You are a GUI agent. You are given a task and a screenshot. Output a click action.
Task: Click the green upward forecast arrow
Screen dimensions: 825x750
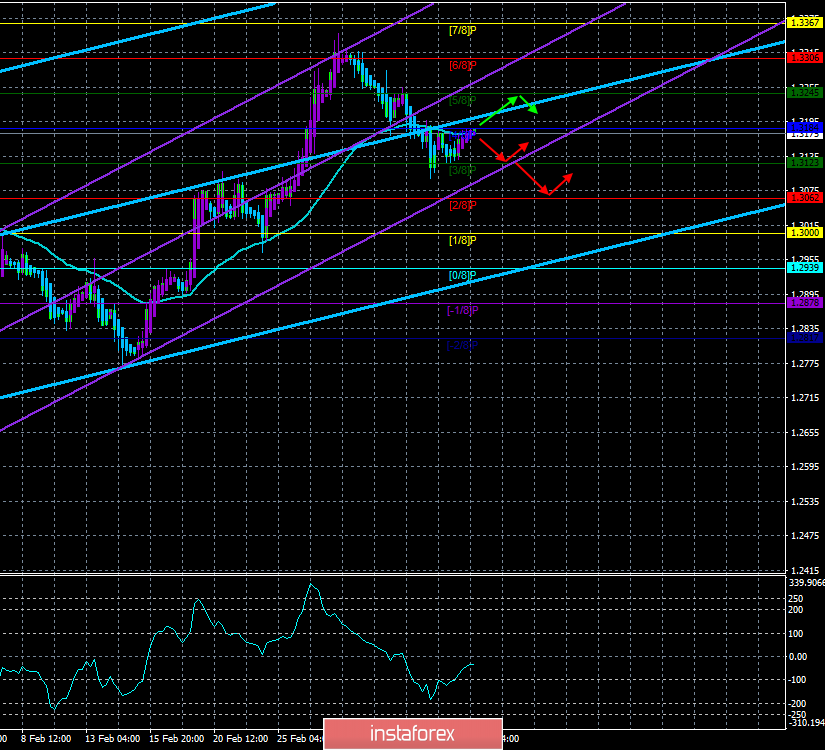tap(498, 111)
